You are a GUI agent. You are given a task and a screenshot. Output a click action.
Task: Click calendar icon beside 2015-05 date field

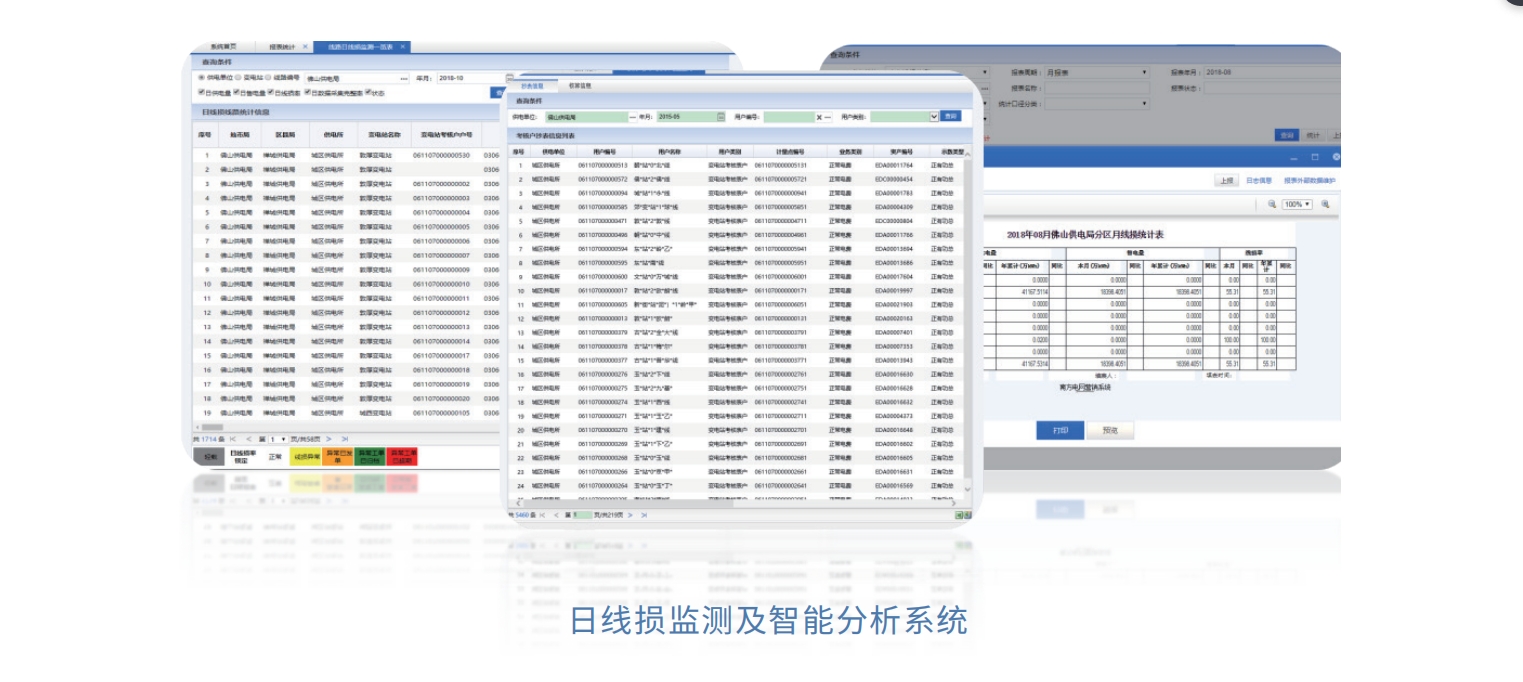(x=720, y=117)
